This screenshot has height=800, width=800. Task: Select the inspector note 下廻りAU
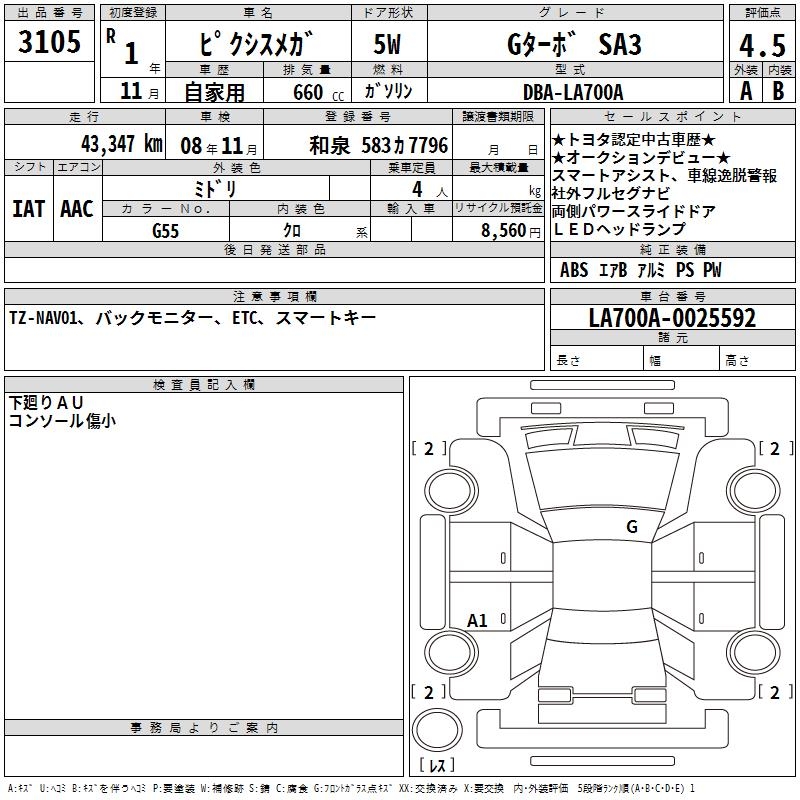(x=46, y=403)
